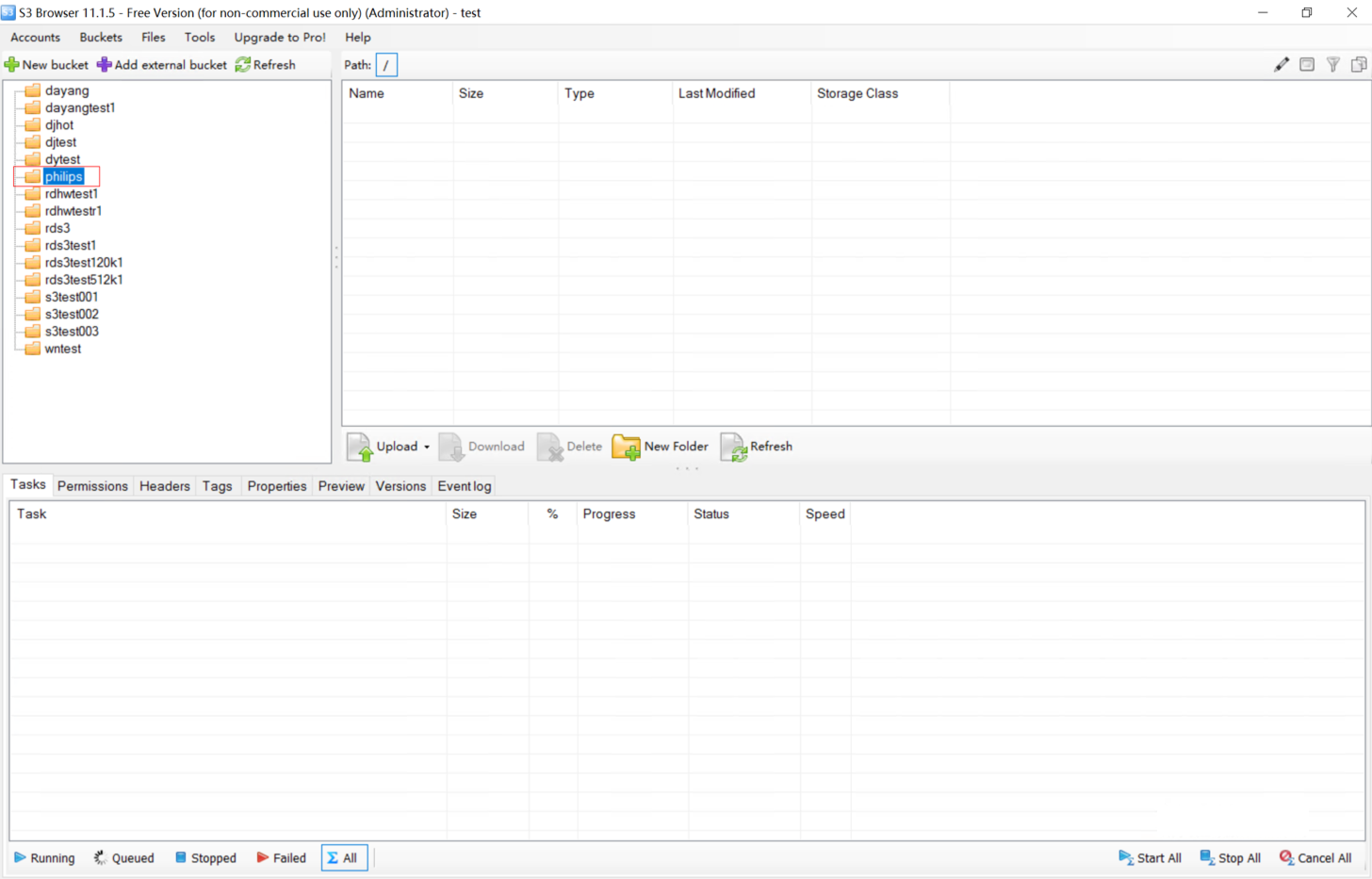The height and width of the screenshot is (879, 1372).
Task: Open the Accounts menu
Action: [35, 38]
